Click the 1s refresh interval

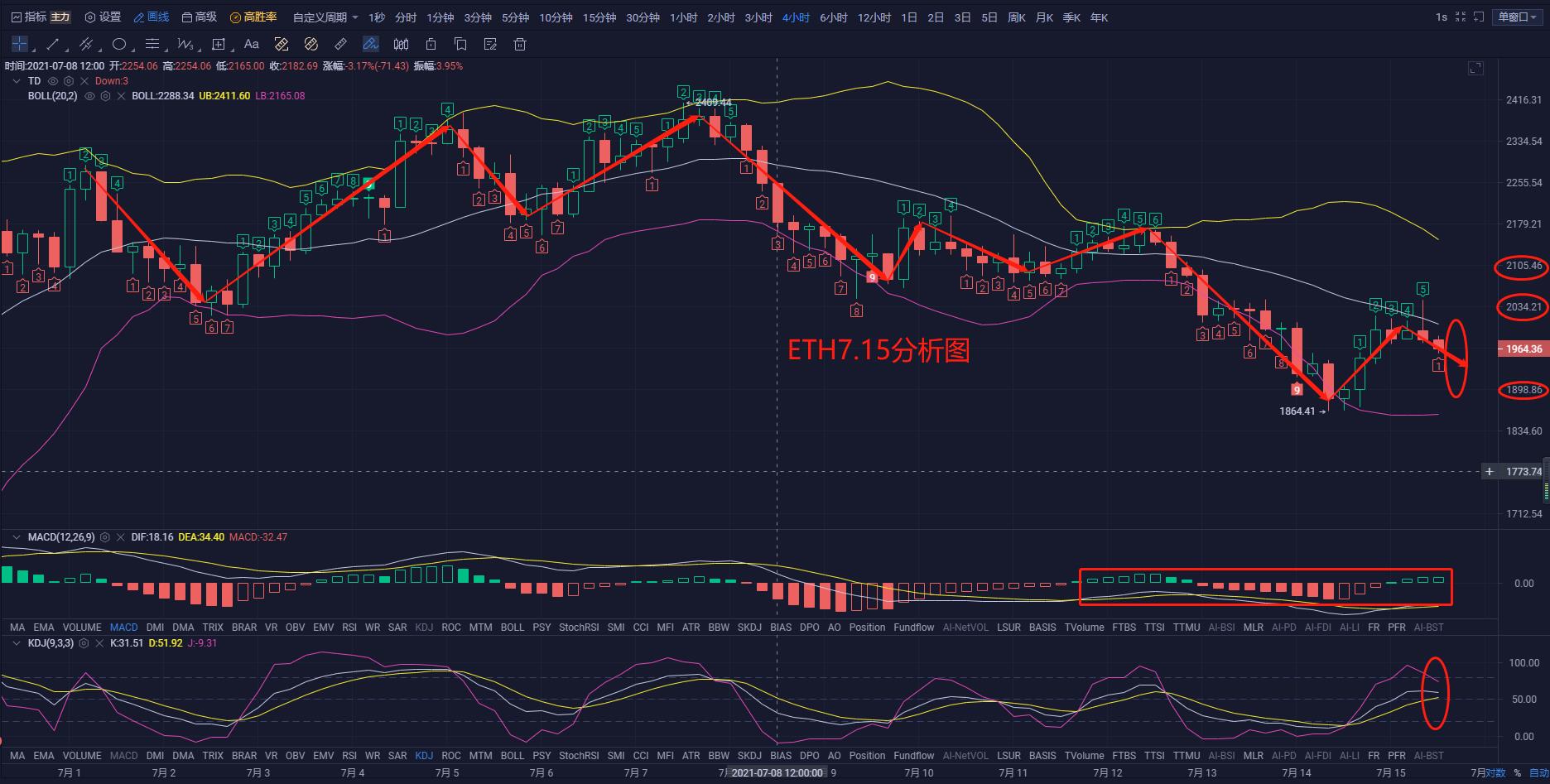pos(1442,17)
